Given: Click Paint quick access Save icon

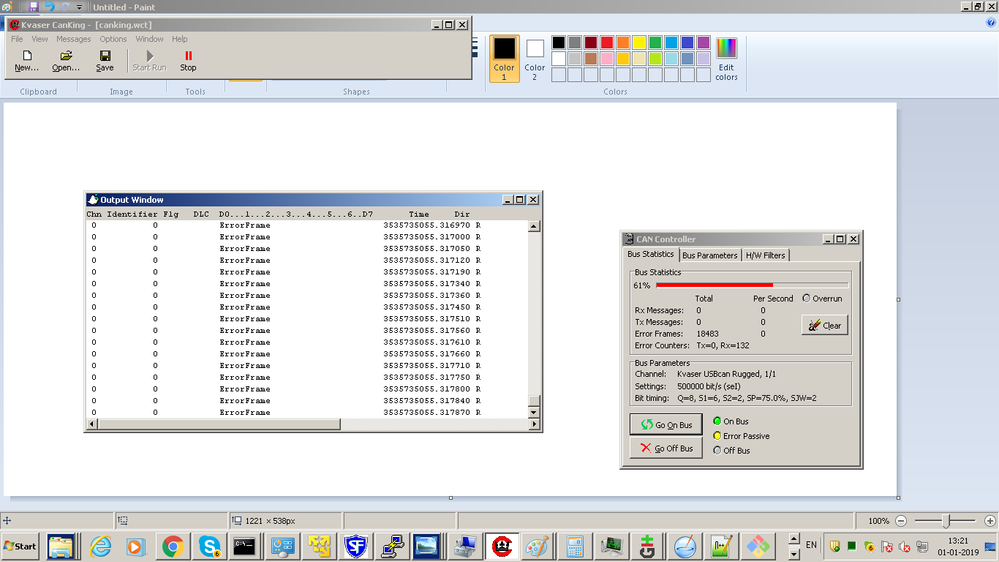Looking at the screenshot, I should point(33,7).
